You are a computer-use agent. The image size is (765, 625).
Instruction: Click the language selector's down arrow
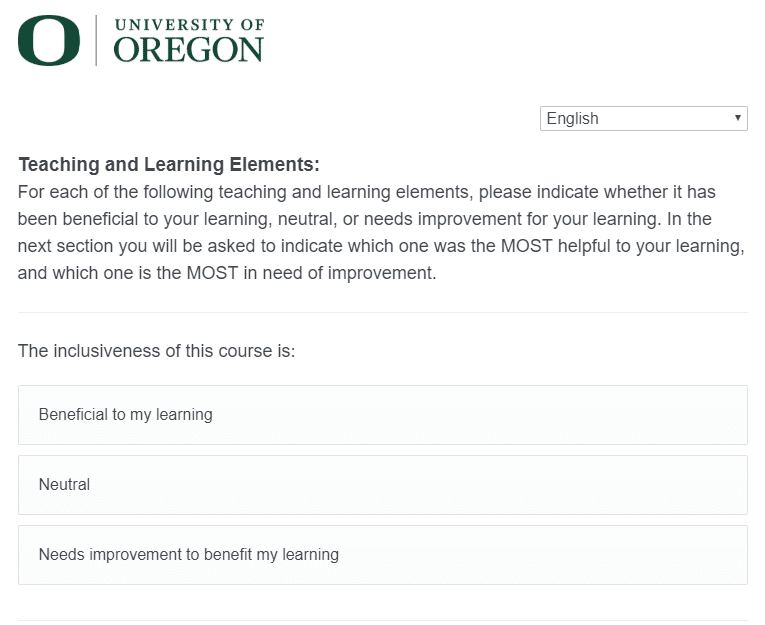[738, 118]
